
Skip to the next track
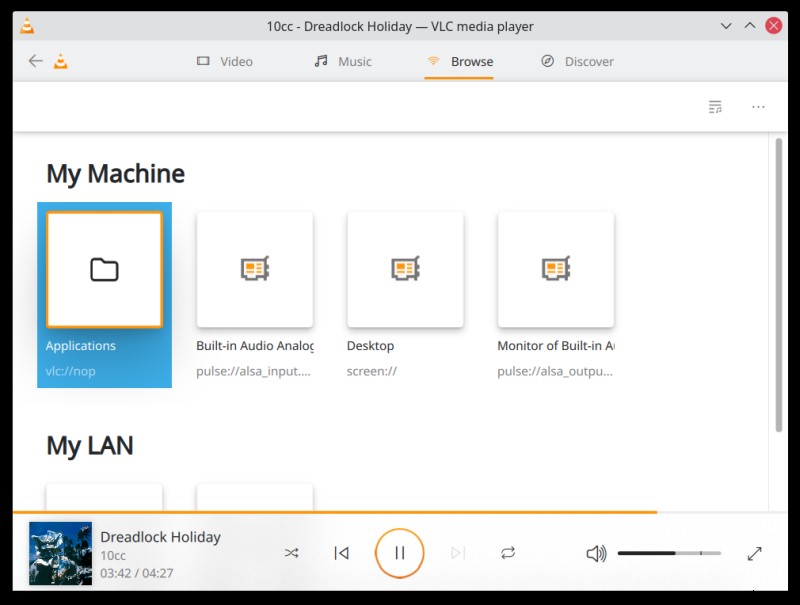[458, 553]
